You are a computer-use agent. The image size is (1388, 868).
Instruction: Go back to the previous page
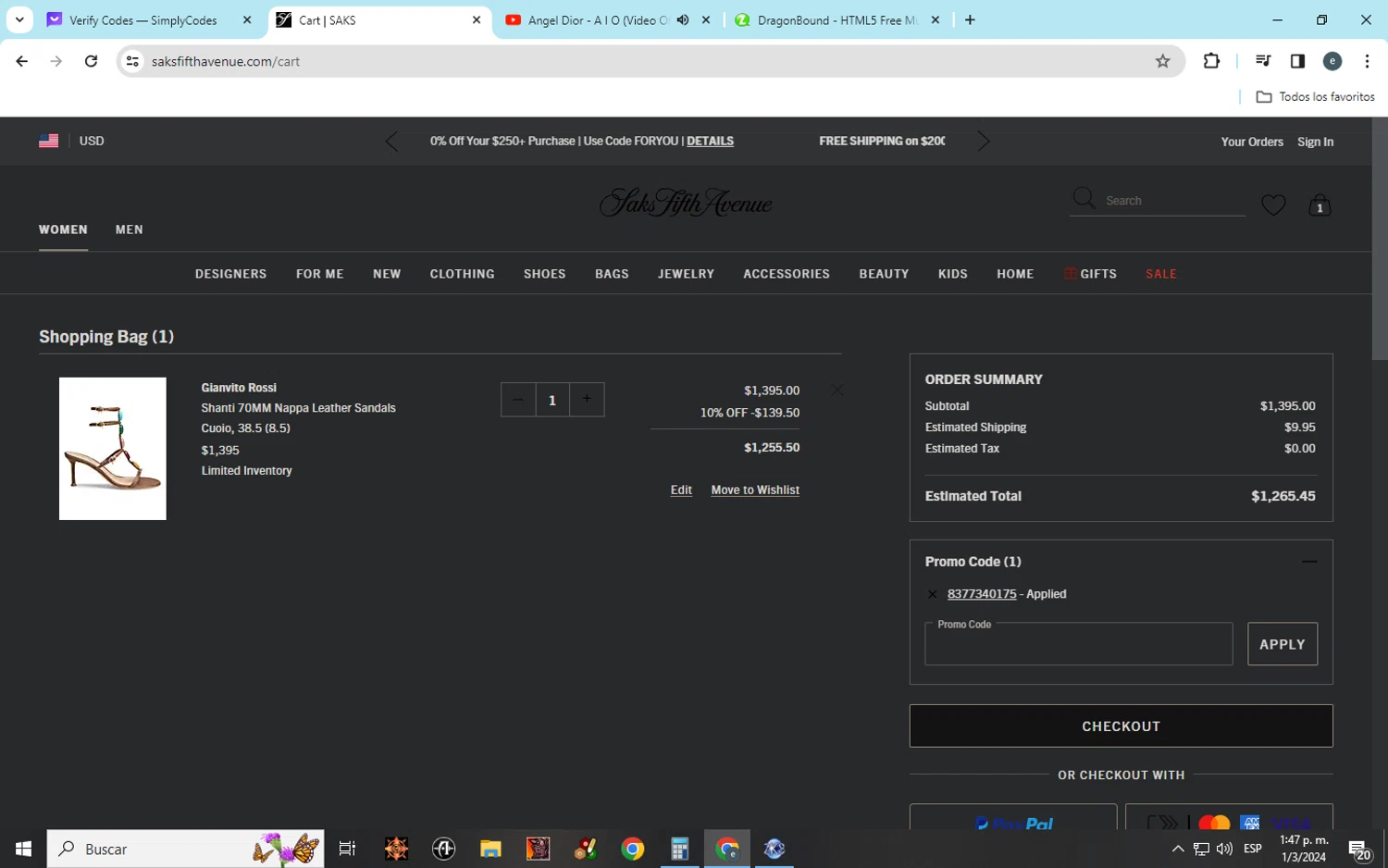point(21,61)
